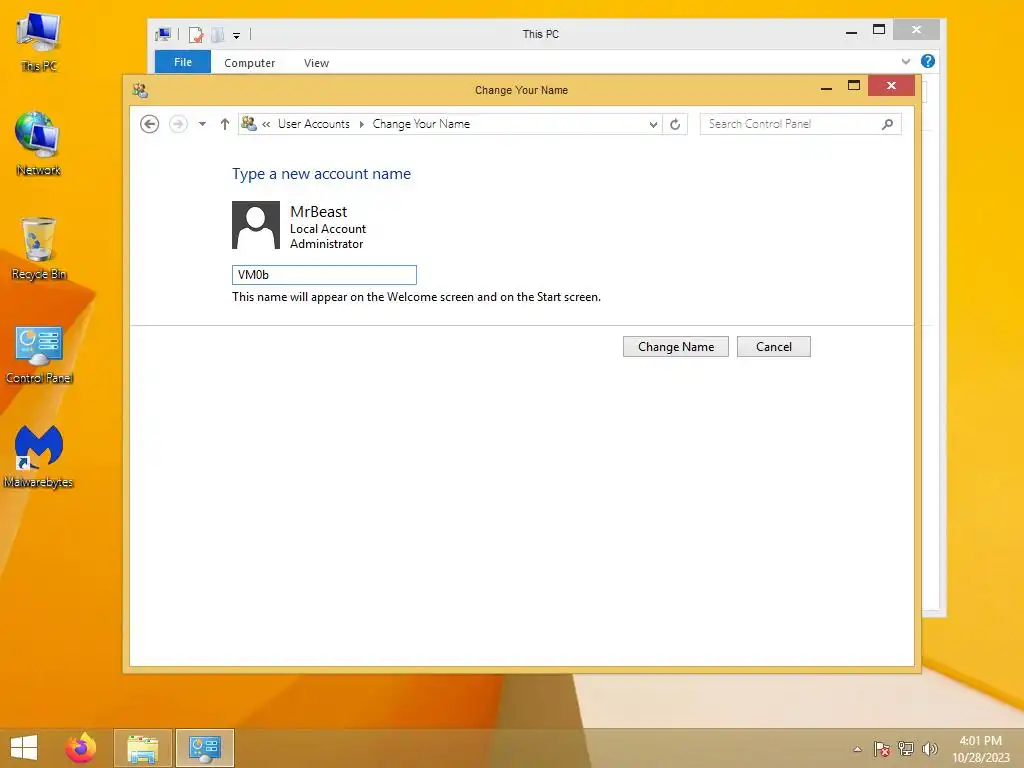The image size is (1024, 768).
Task: Open Customize Quick Access Toolbar dropdown
Action: 236,36
